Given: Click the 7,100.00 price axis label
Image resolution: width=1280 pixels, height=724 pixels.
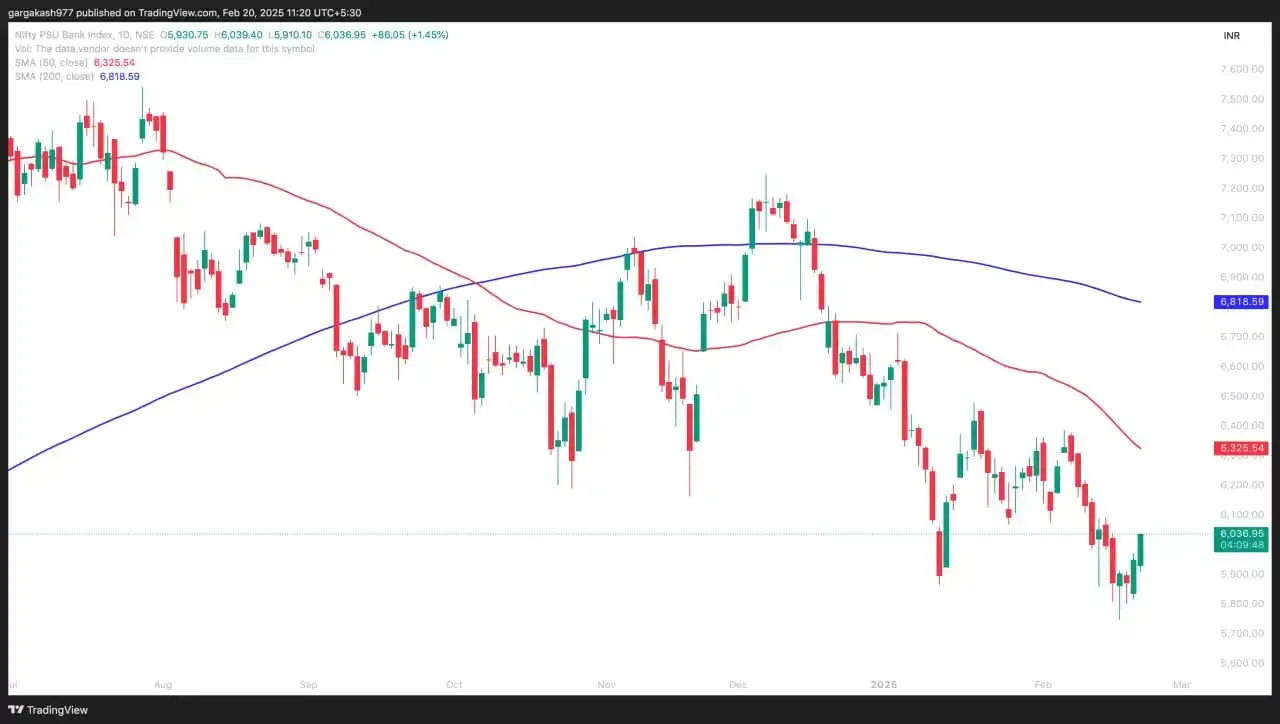Looking at the screenshot, I should point(1242,218).
